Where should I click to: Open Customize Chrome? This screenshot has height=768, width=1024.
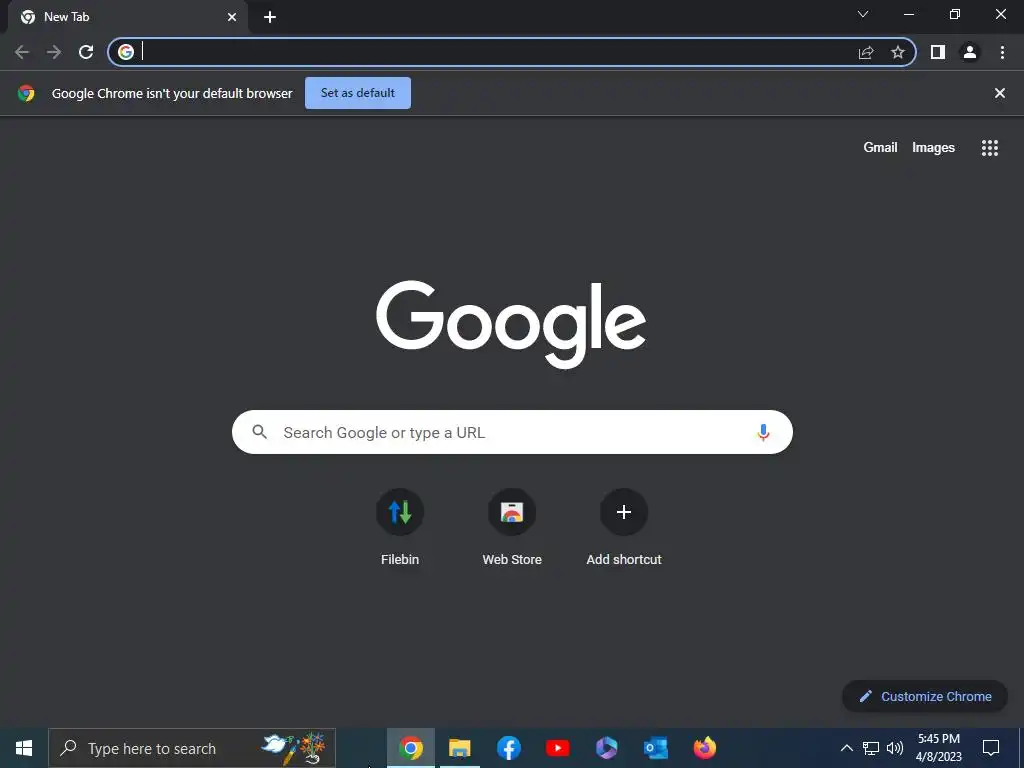925,696
